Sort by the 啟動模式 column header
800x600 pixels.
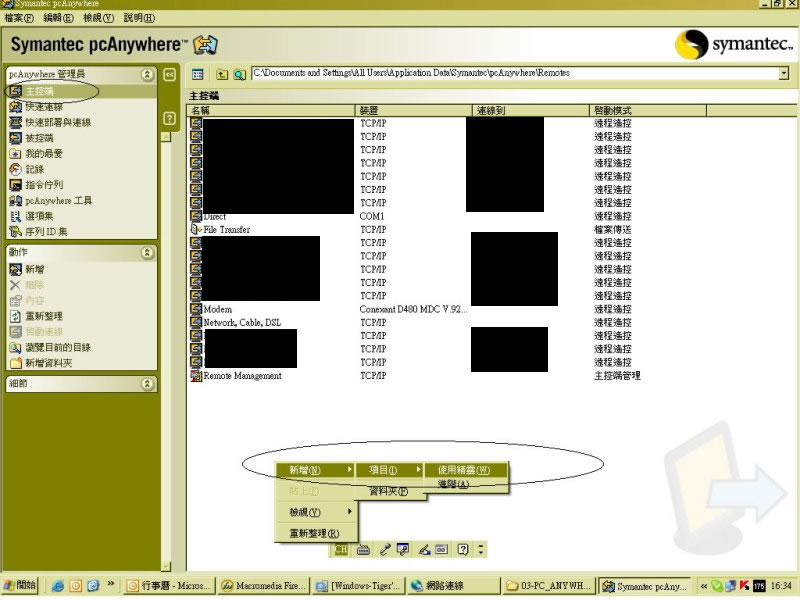click(648, 110)
